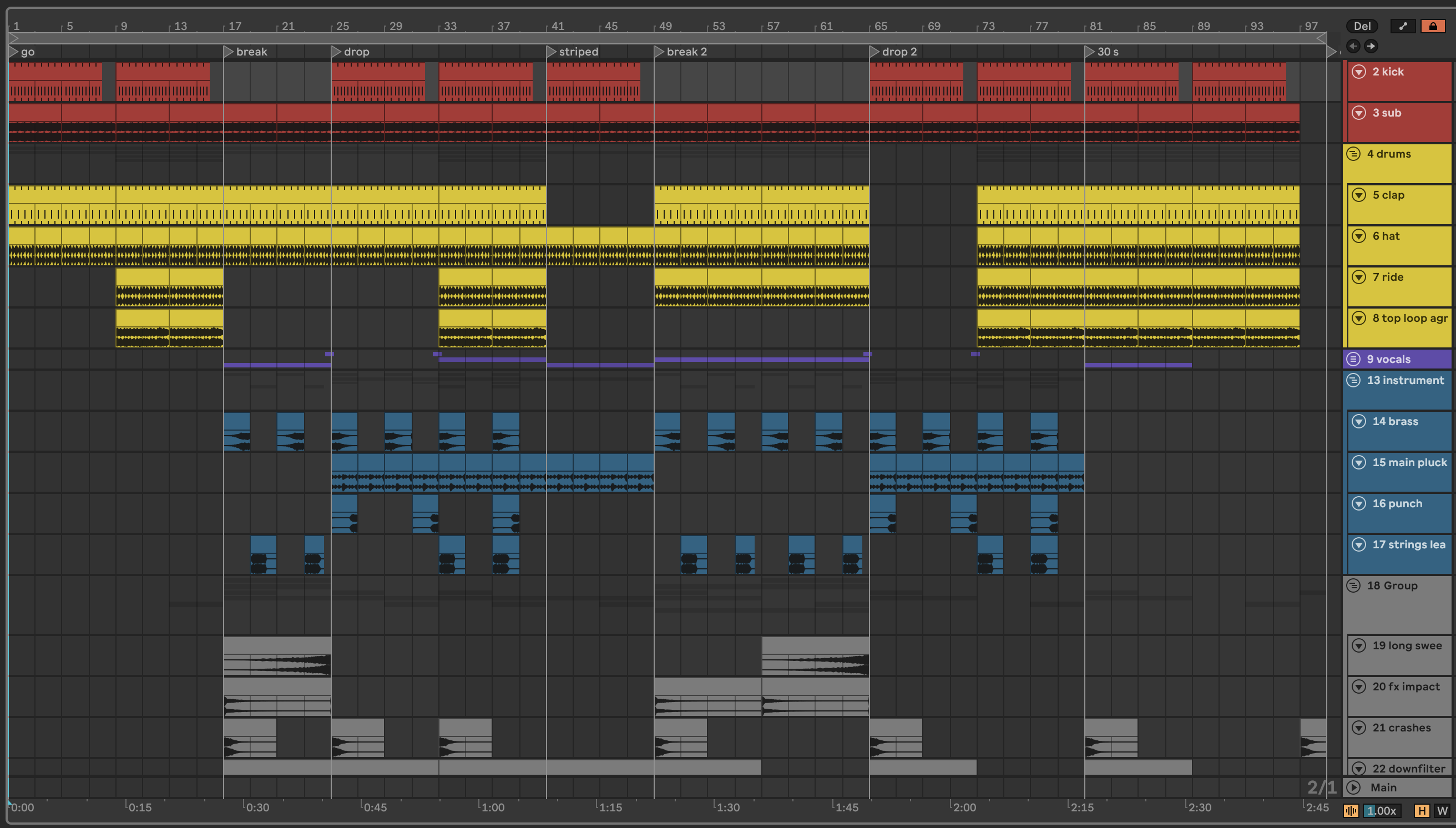Click the previous locator arrow button
Screen dimensions: 1456x828
point(1353,46)
